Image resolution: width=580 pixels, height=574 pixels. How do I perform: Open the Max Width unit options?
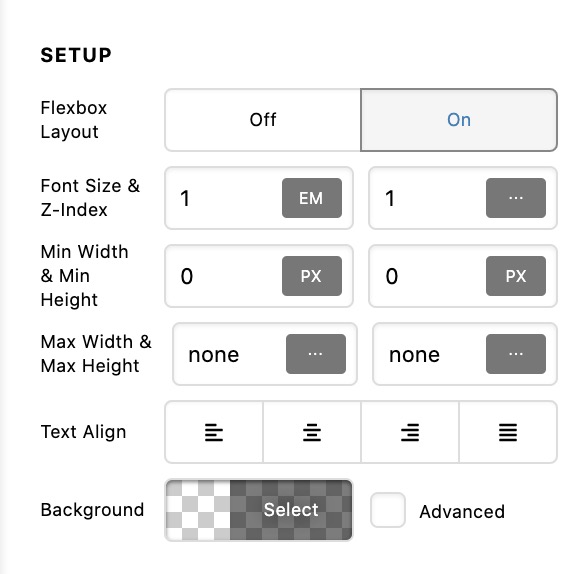[316, 354]
